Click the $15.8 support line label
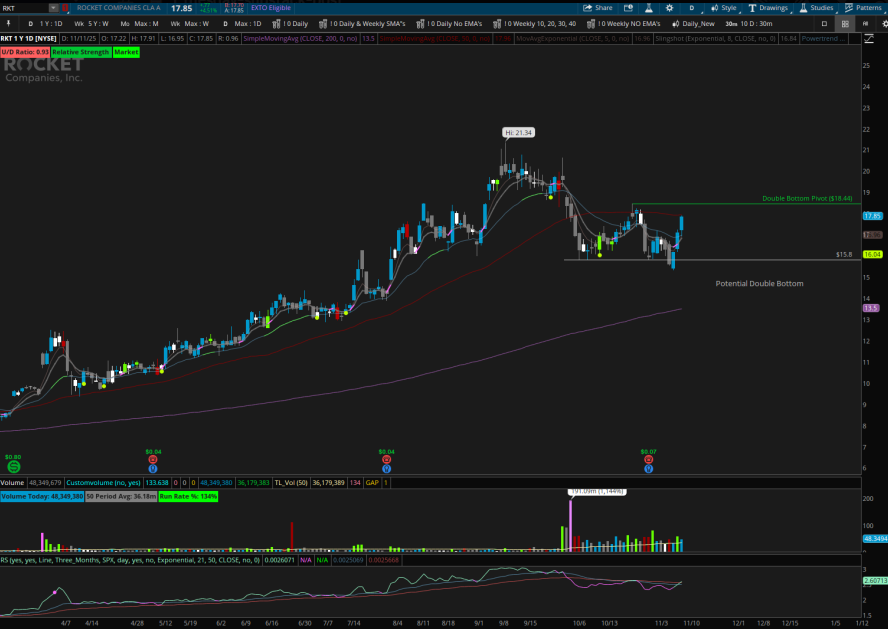This screenshot has width=888, height=629. pos(844,255)
